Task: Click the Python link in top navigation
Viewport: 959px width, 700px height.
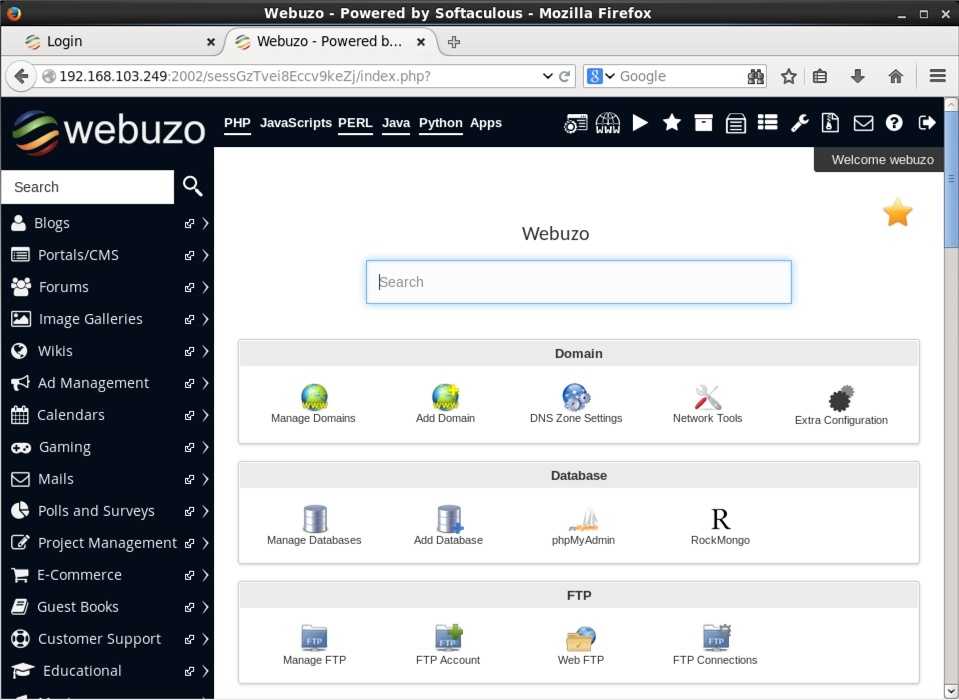Action: pyautogui.click(x=440, y=123)
